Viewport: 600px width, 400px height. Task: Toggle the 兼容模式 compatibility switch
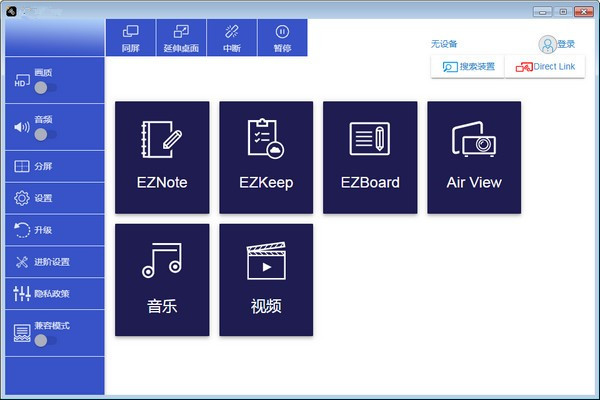(x=43, y=340)
